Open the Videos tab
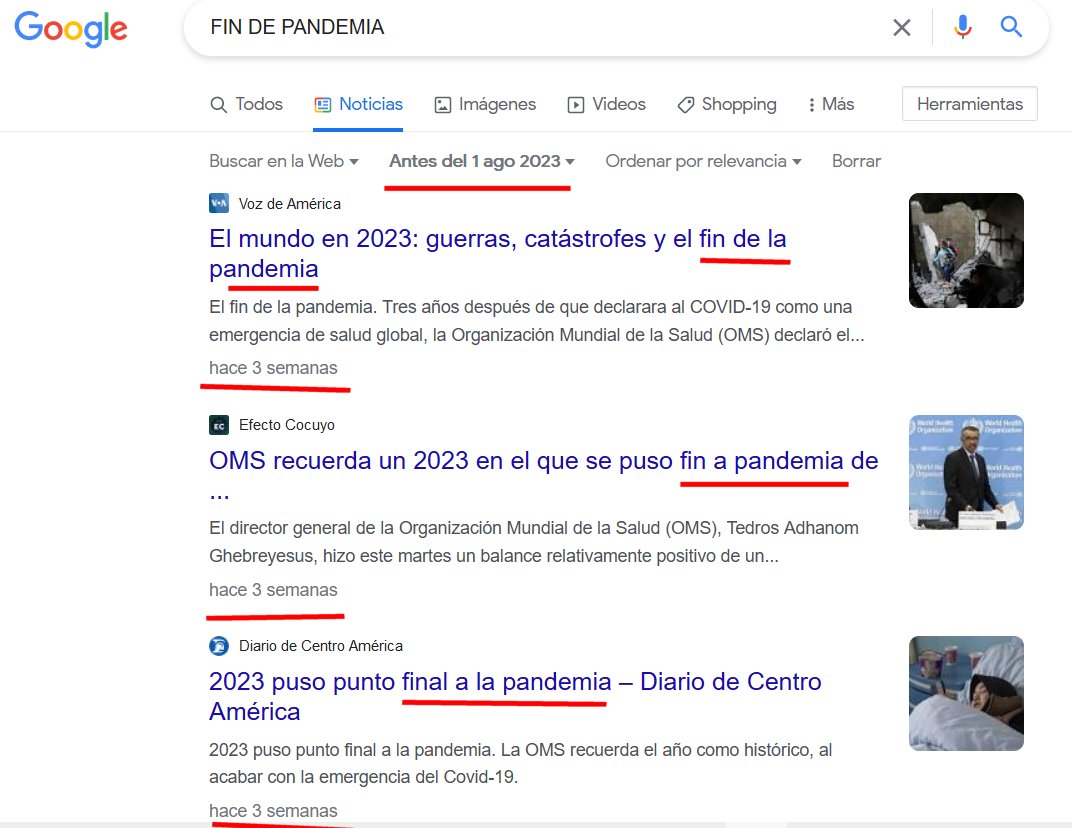This screenshot has width=1072, height=828. 606,104
